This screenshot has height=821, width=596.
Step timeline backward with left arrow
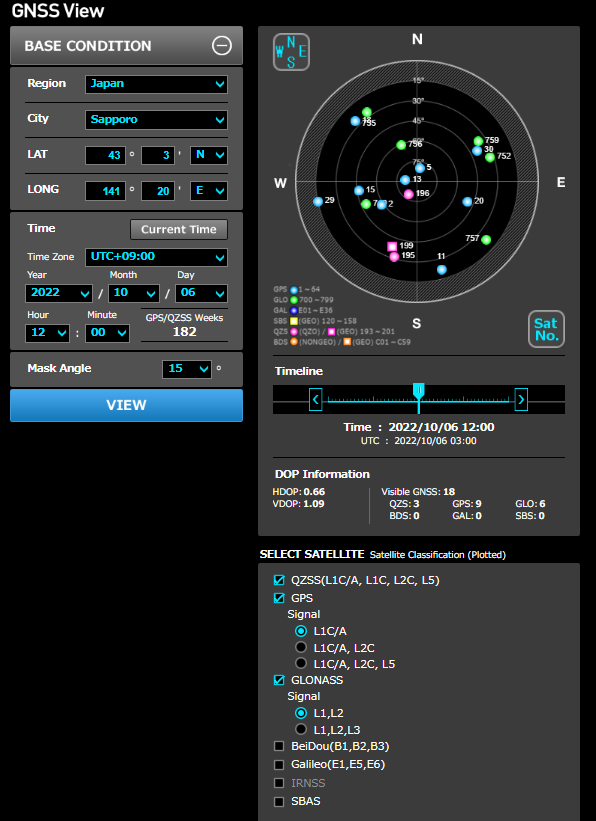point(316,400)
